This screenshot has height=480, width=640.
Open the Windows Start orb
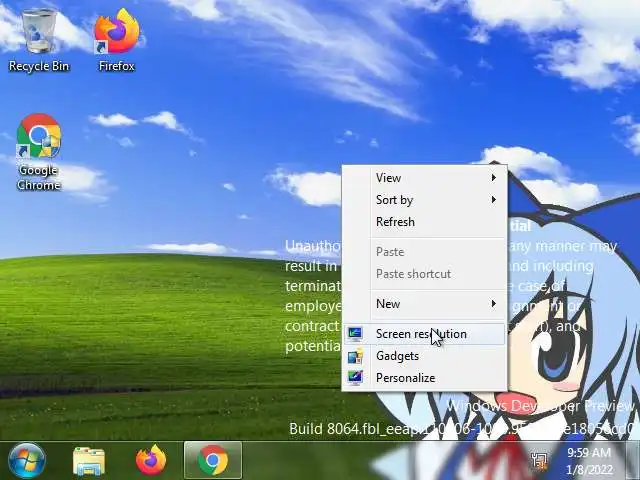coord(27,460)
